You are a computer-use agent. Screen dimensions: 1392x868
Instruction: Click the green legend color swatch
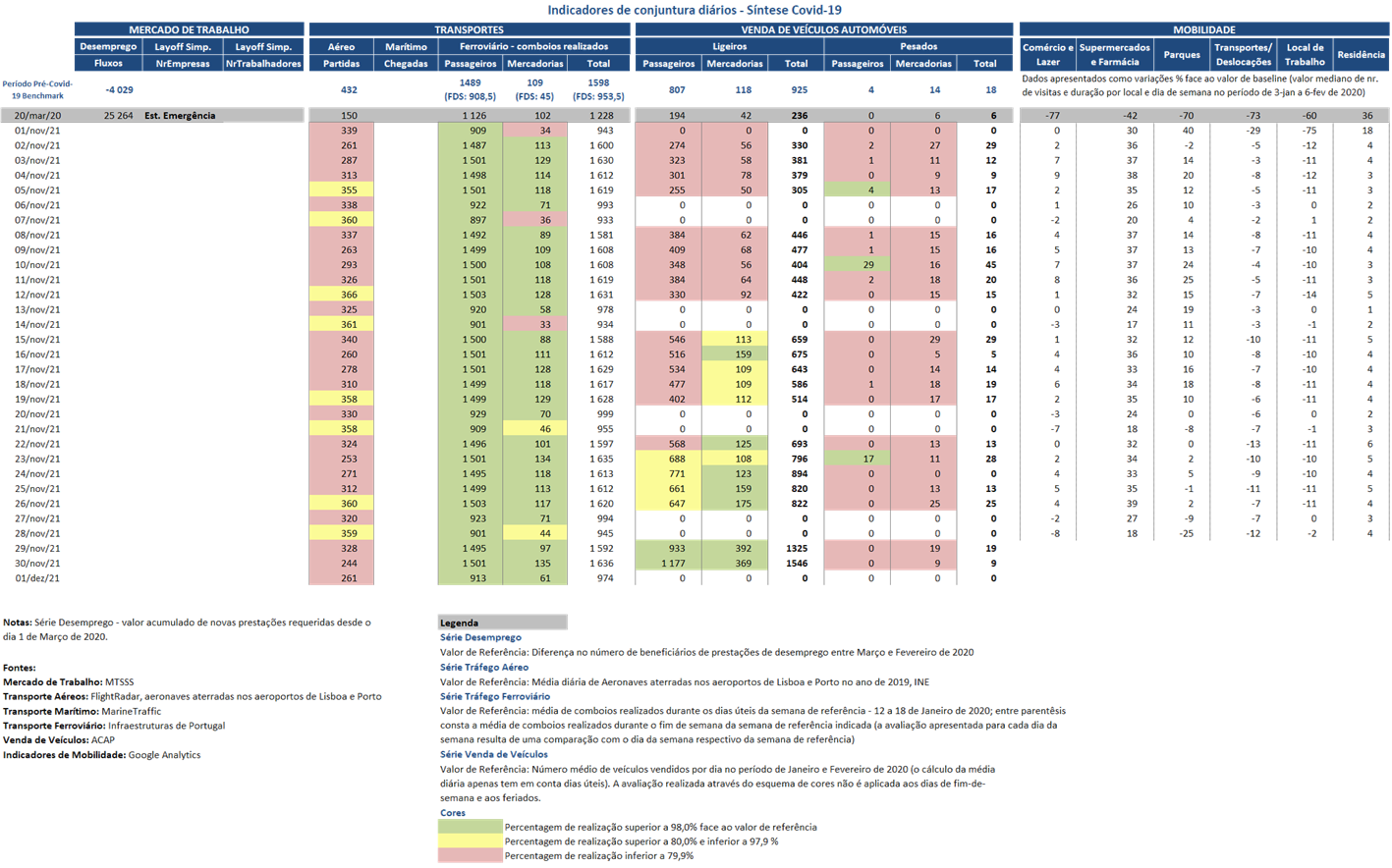point(470,827)
